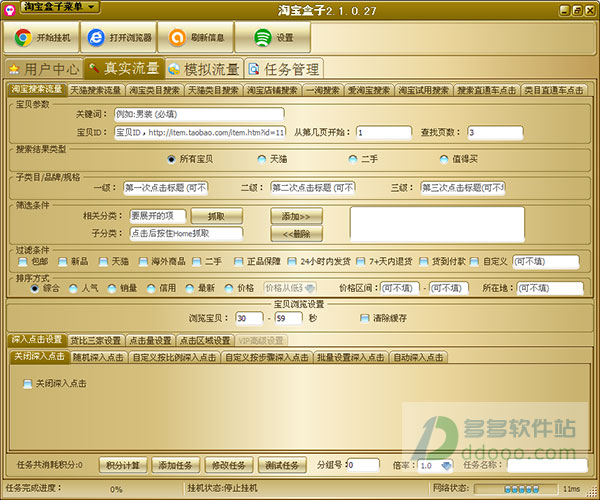Select 最新 sort radio button
Image resolution: width=600 pixels, height=500 pixels.
(x=190, y=288)
